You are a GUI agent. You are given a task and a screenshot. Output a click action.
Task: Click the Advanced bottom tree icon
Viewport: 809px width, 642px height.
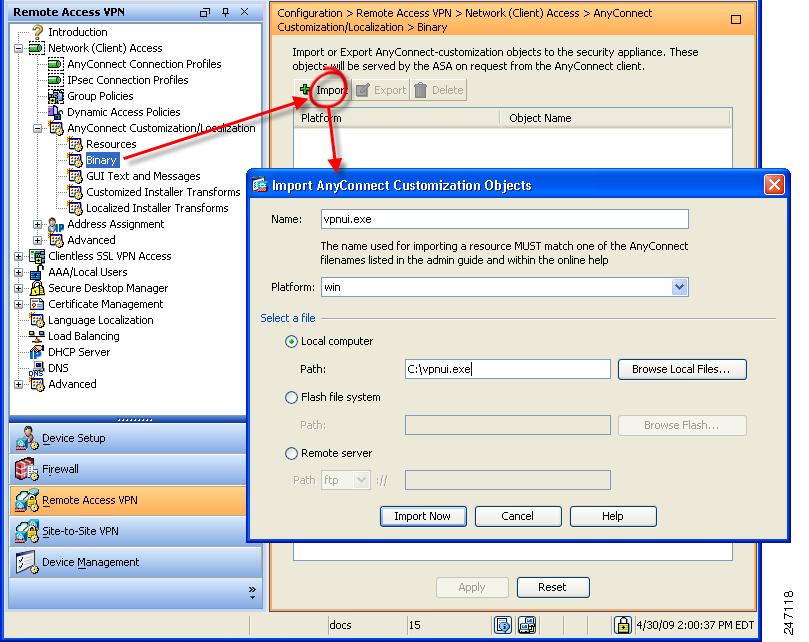point(37,384)
